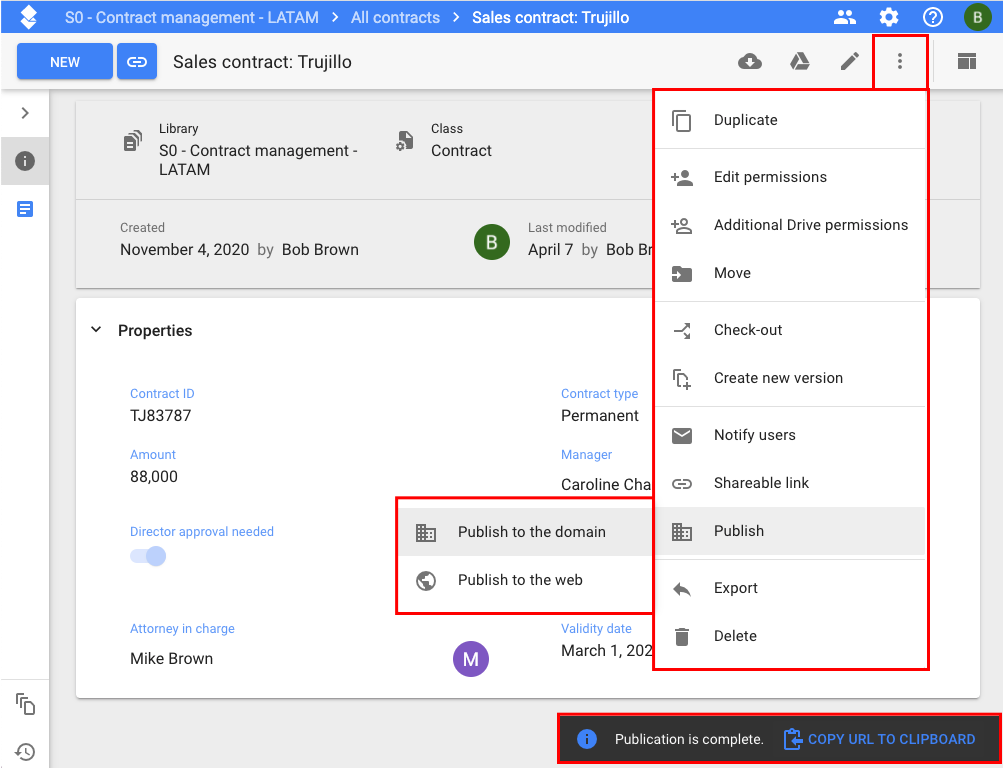1003x768 pixels.
Task: Open the Google Drive icon in toolbar
Action: point(799,62)
